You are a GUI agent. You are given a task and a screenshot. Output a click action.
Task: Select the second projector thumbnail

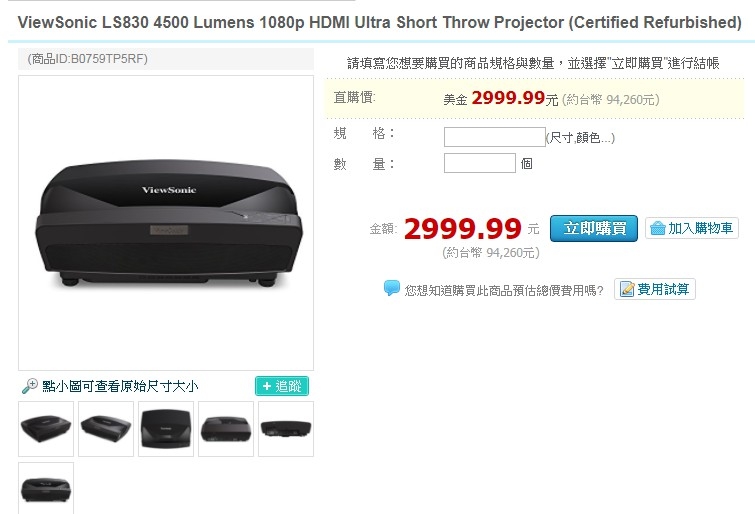click(x=106, y=429)
